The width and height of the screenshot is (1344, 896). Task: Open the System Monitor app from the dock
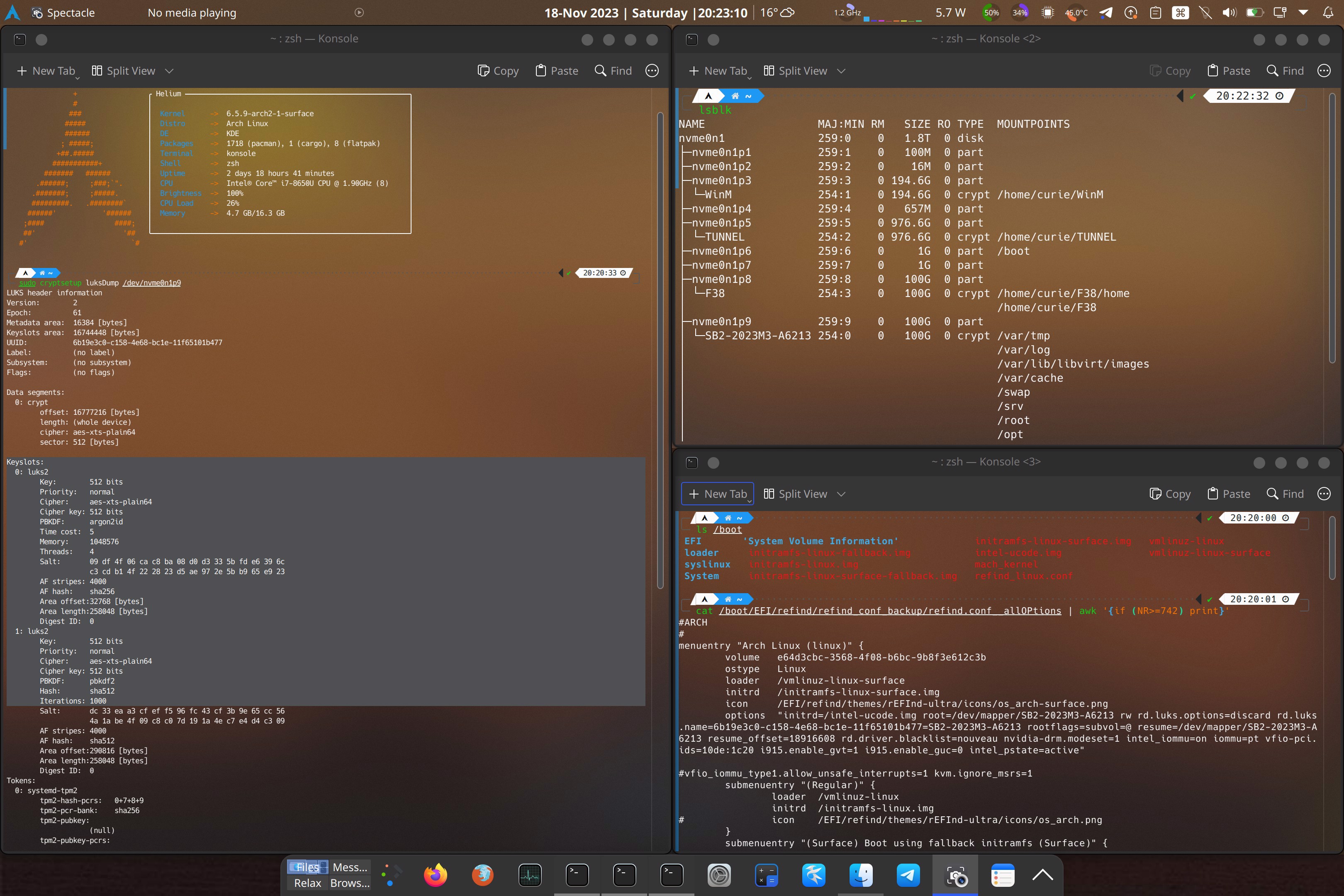(530, 875)
